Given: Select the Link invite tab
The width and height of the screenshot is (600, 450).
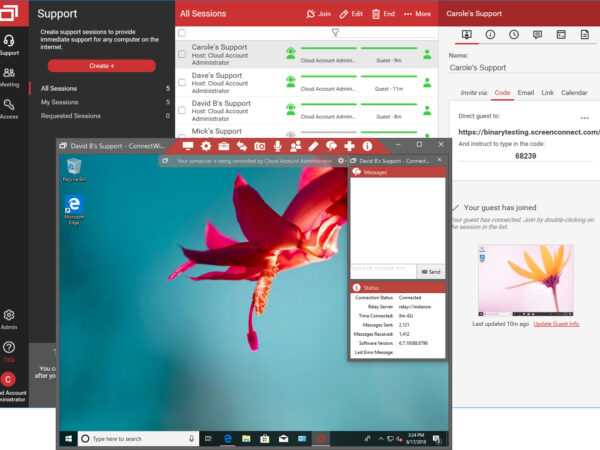Looking at the screenshot, I should (x=547, y=93).
